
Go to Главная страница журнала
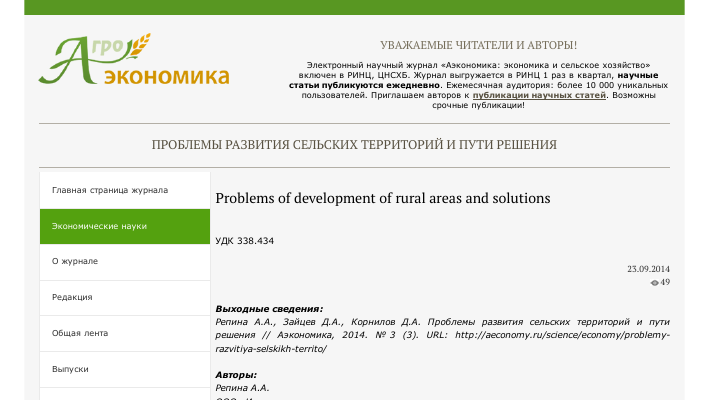pyautogui.click(x=110, y=190)
